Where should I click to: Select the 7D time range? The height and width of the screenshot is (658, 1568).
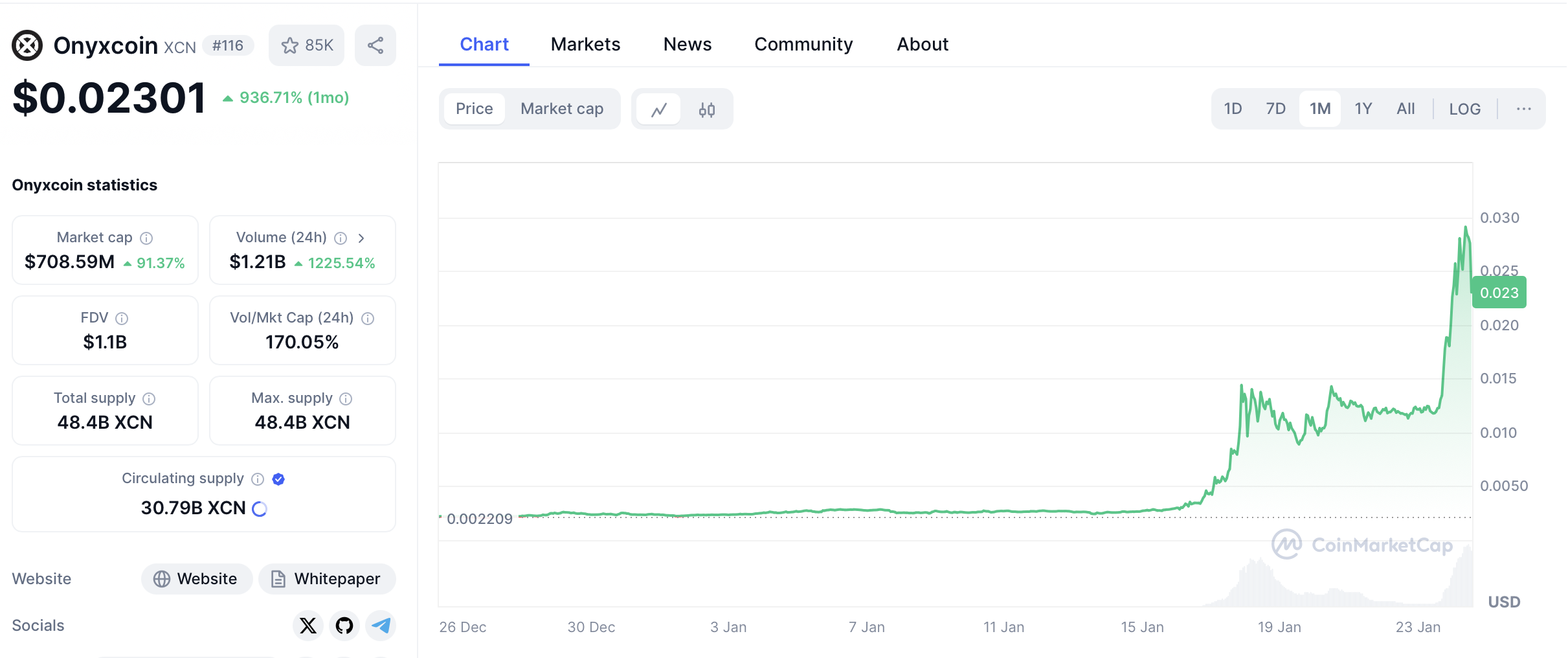tap(1275, 109)
